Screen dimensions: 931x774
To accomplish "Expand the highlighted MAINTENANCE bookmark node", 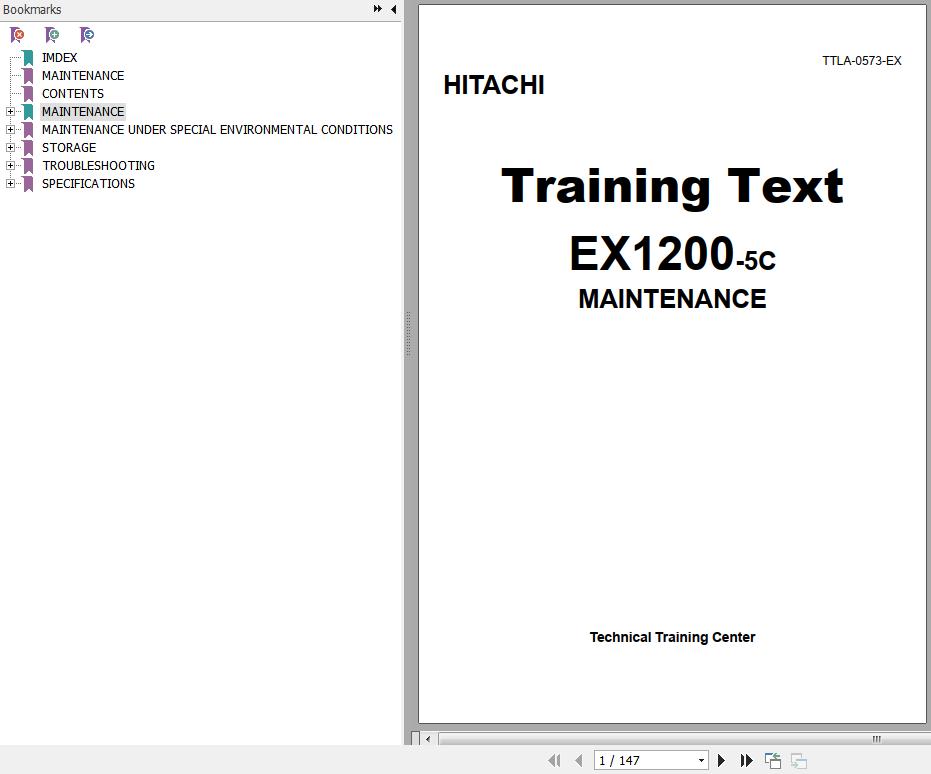I will [10, 112].
